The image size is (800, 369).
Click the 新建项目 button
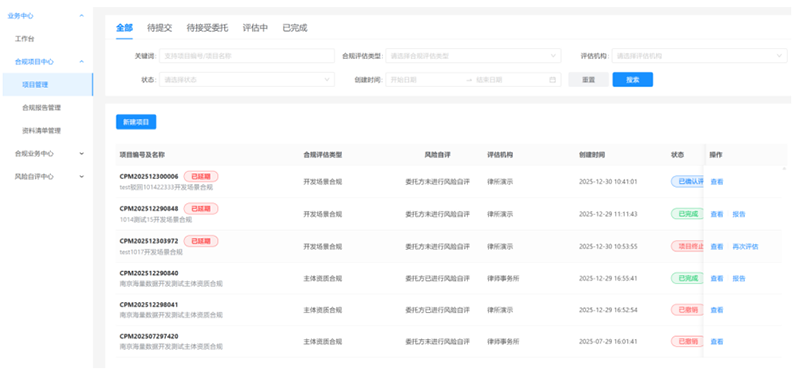136,122
